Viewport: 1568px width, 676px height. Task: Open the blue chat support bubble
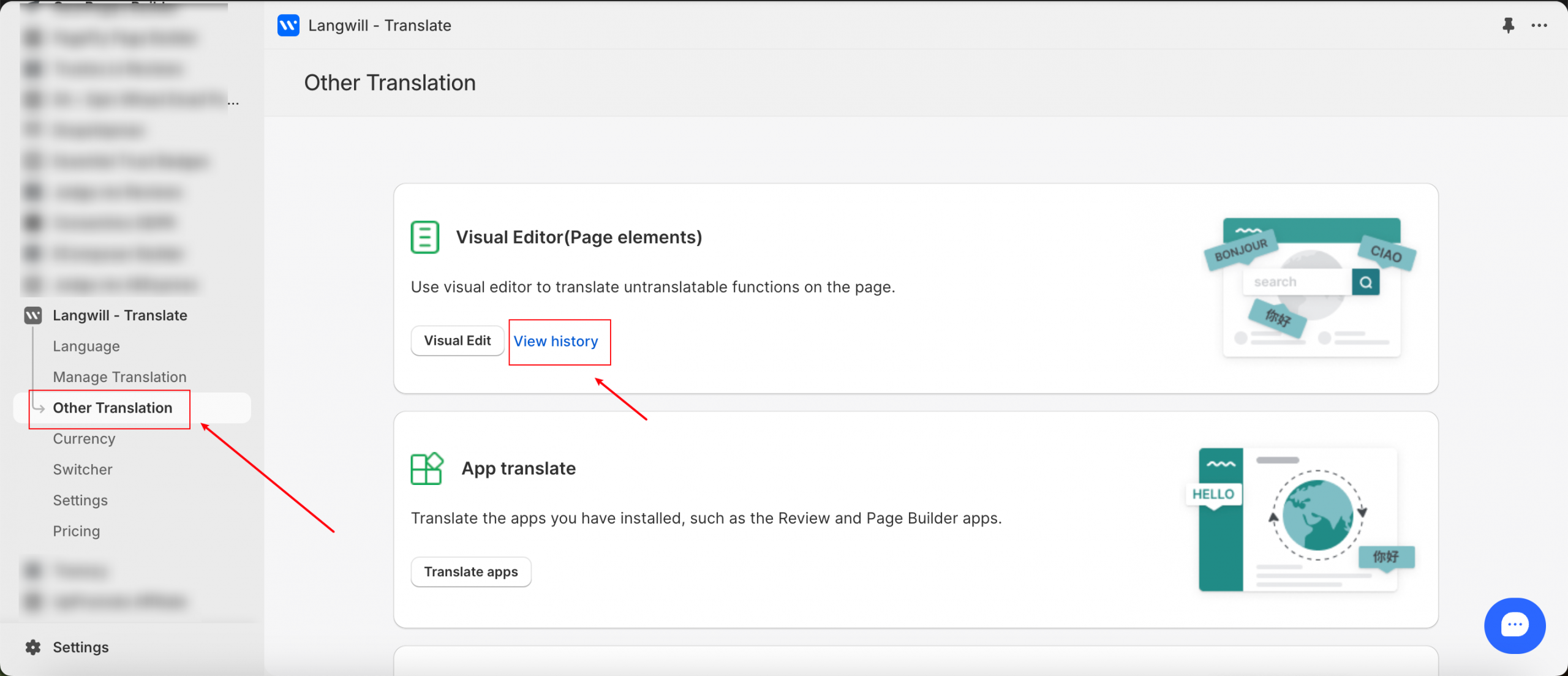coord(1514,625)
